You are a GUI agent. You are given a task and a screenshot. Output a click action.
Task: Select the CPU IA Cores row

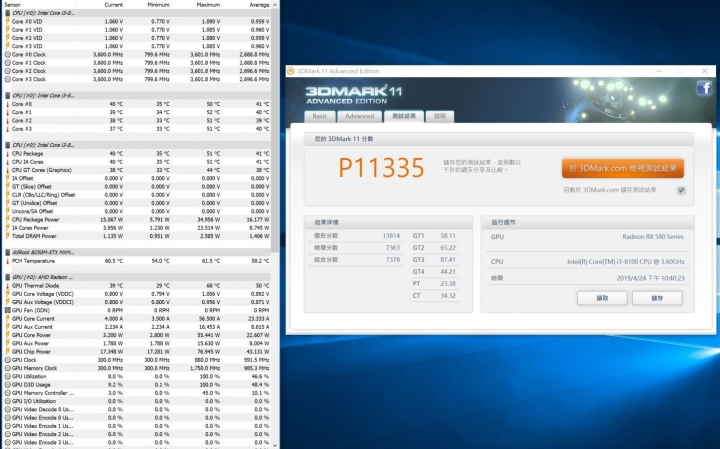pyautogui.click(x=137, y=162)
